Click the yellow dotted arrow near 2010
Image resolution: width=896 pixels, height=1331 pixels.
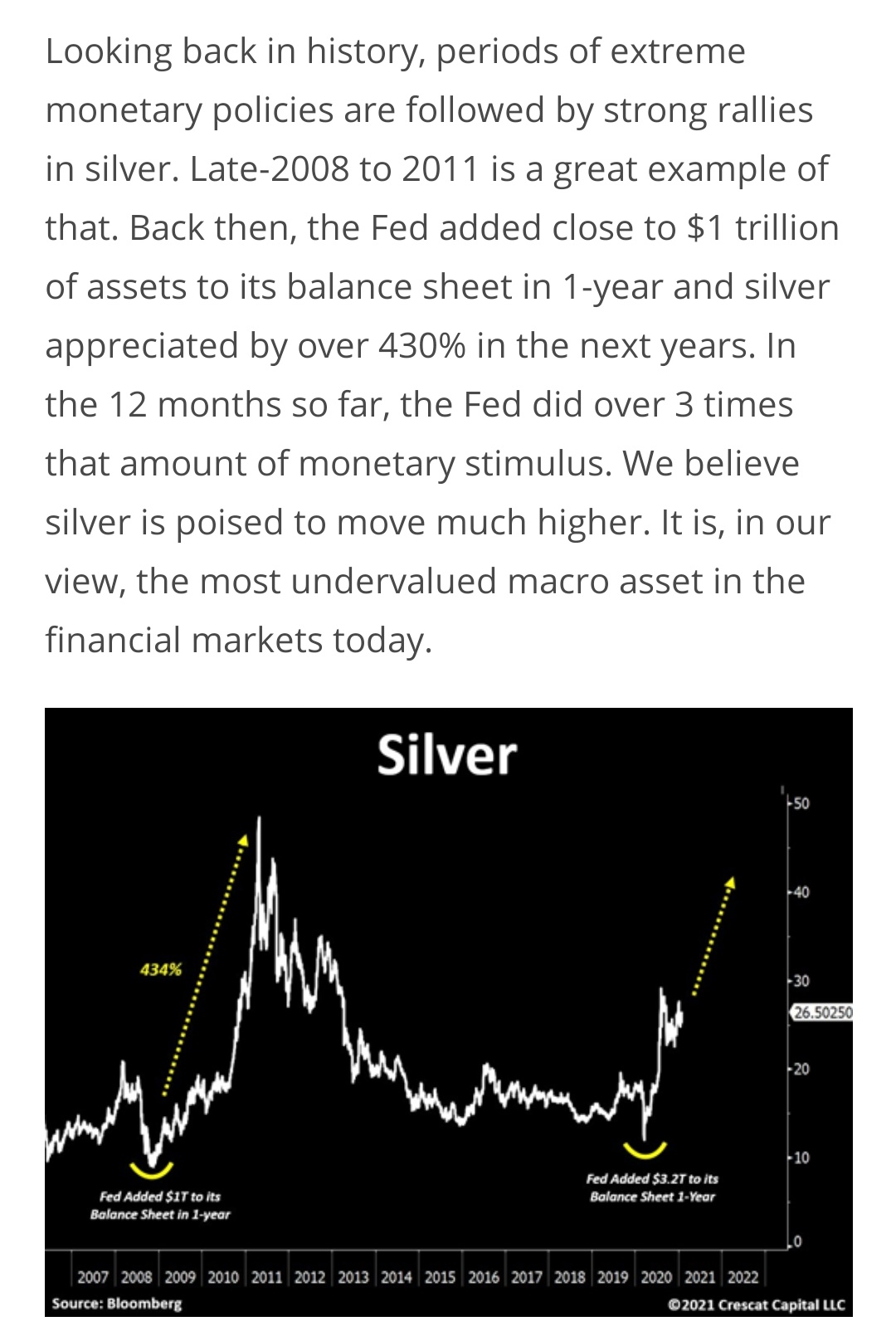click(204, 965)
